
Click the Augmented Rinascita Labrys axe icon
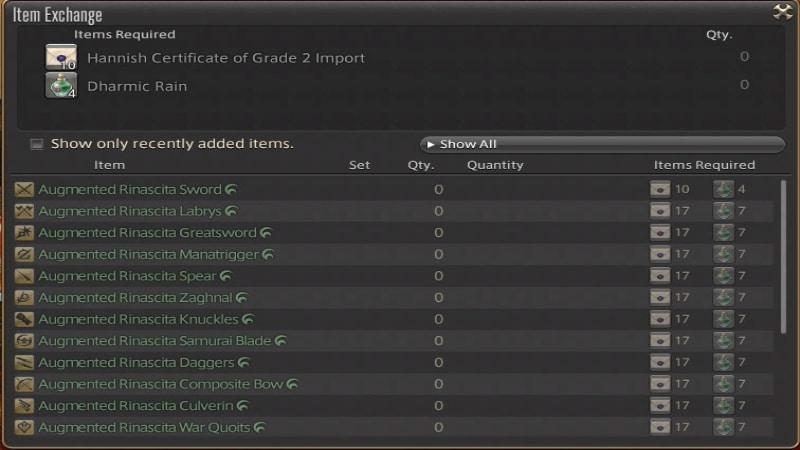pos(25,211)
